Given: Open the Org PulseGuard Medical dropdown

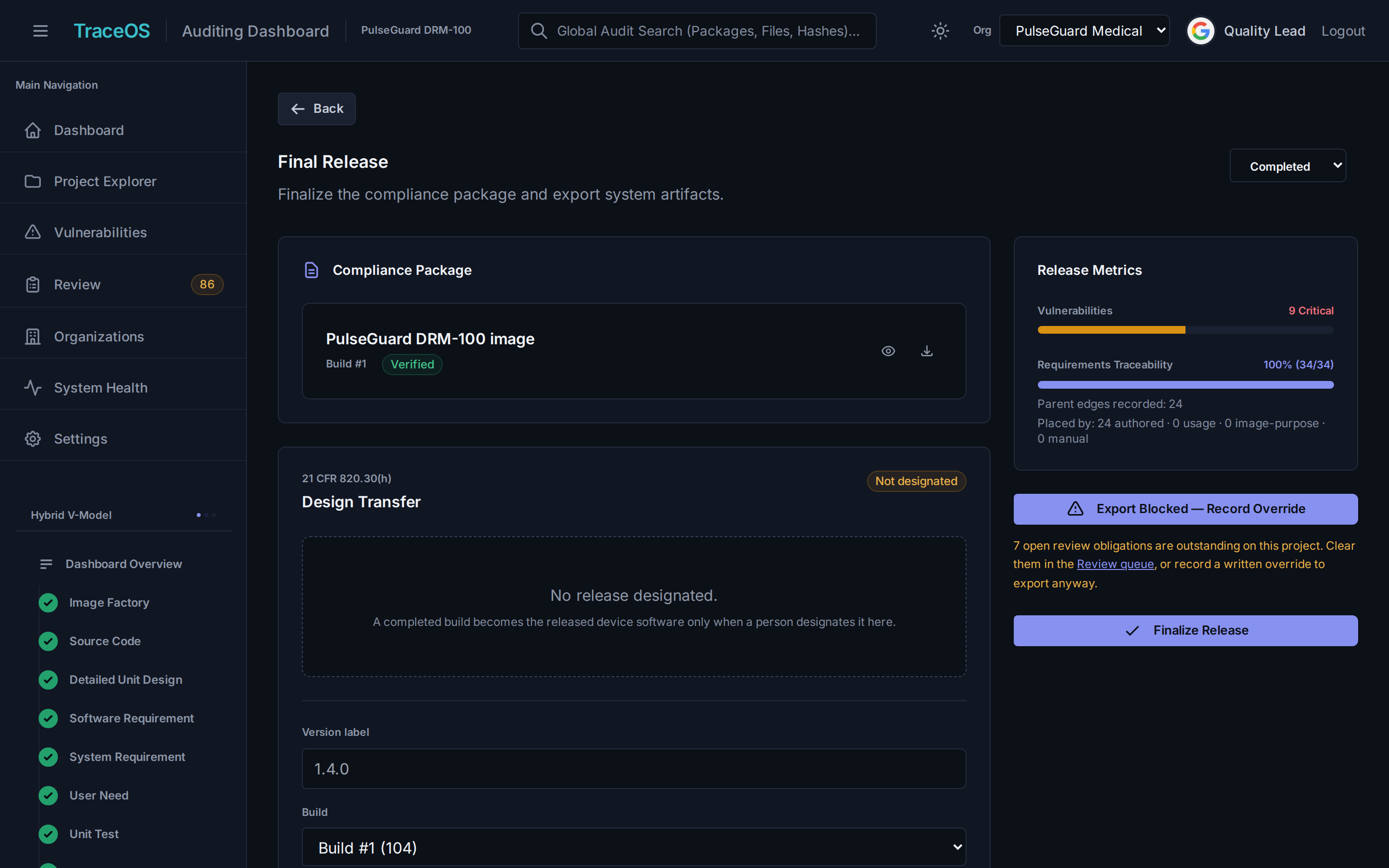Looking at the screenshot, I should [1084, 31].
